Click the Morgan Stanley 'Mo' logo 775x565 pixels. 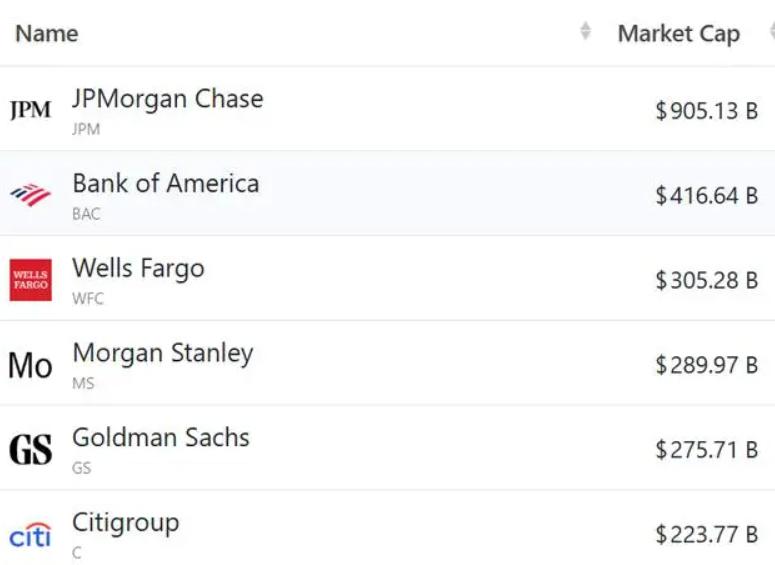coord(30,366)
